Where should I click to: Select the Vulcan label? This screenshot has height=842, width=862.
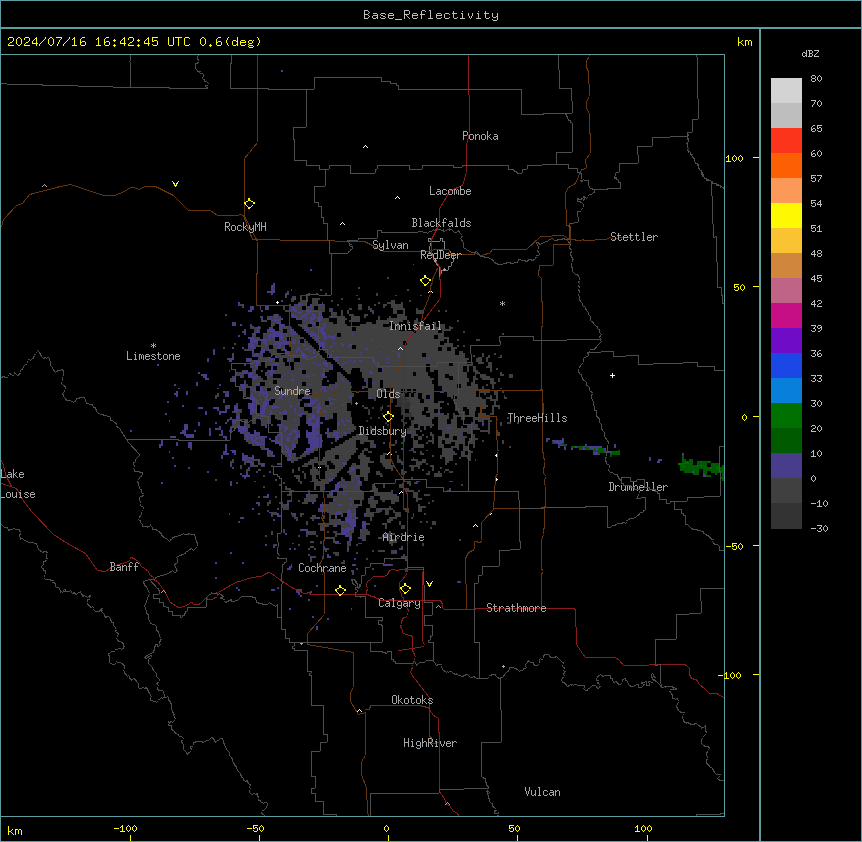pos(543,792)
